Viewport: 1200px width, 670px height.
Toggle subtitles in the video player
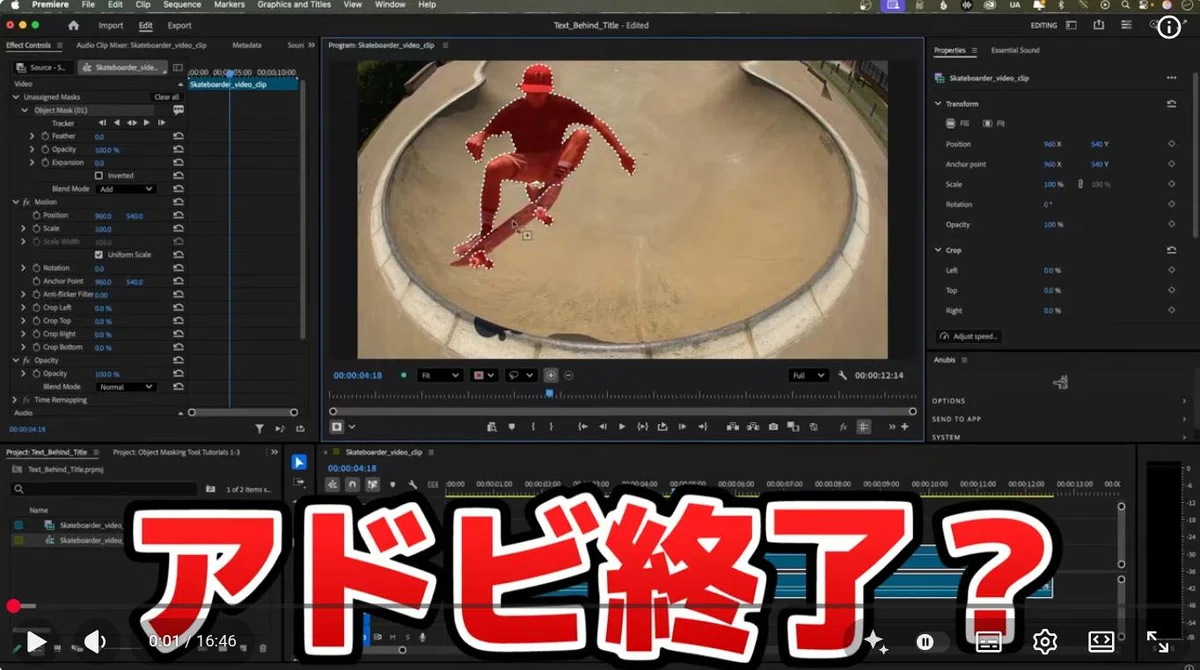click(988, 641)
